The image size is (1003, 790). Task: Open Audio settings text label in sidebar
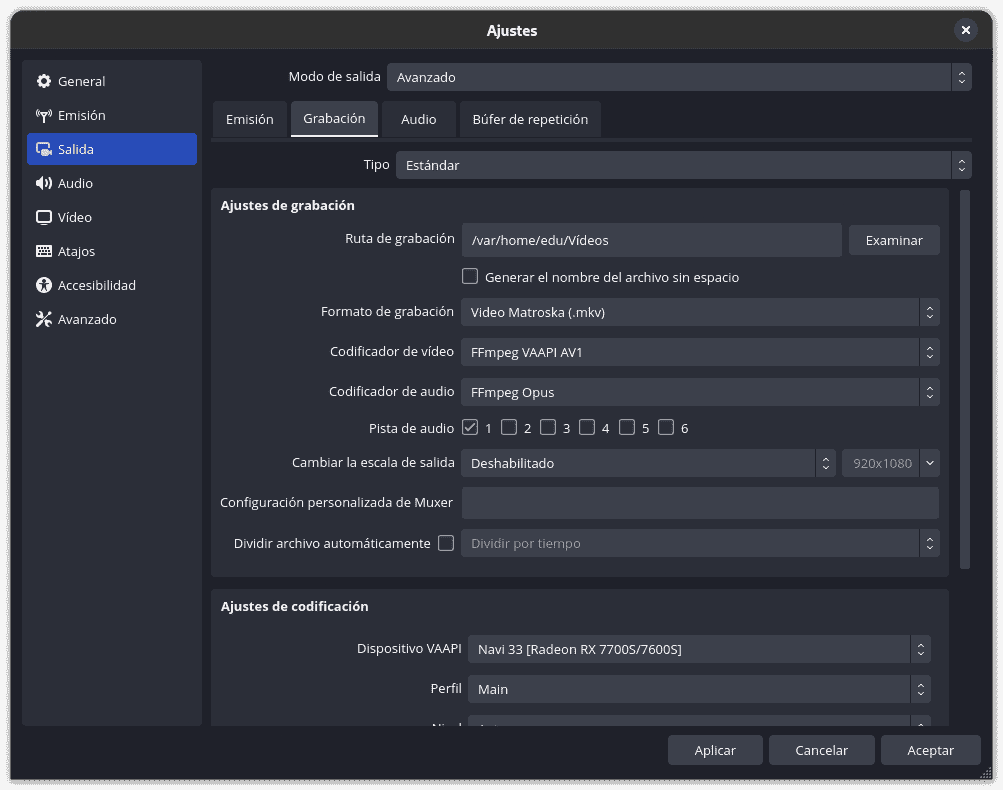(x=75, y=183)
